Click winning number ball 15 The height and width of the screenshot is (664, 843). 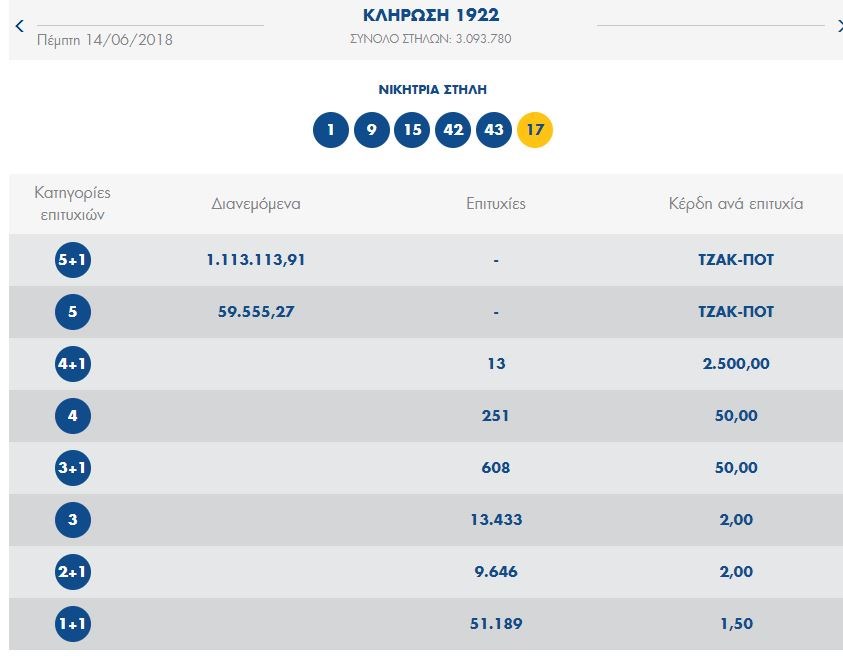(x=412, y=130)
